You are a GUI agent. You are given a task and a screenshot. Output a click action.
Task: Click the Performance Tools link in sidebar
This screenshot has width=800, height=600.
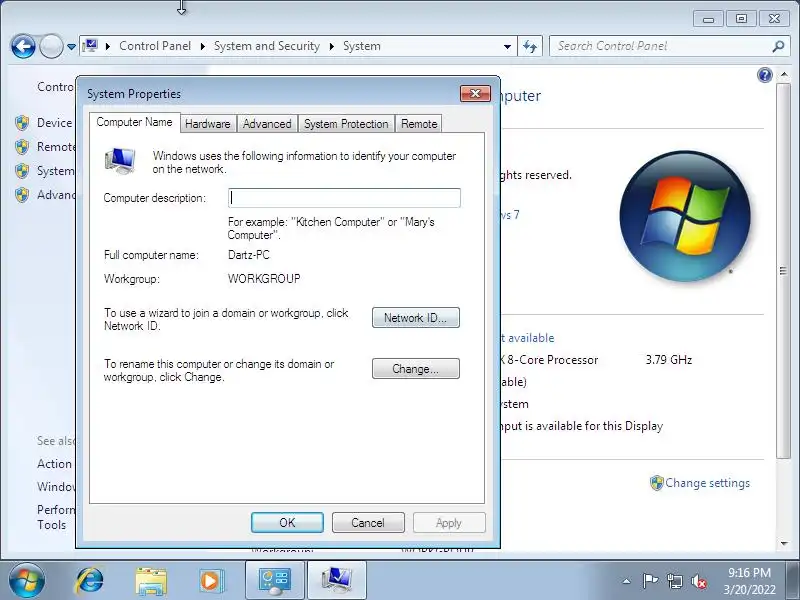point(55,517)
